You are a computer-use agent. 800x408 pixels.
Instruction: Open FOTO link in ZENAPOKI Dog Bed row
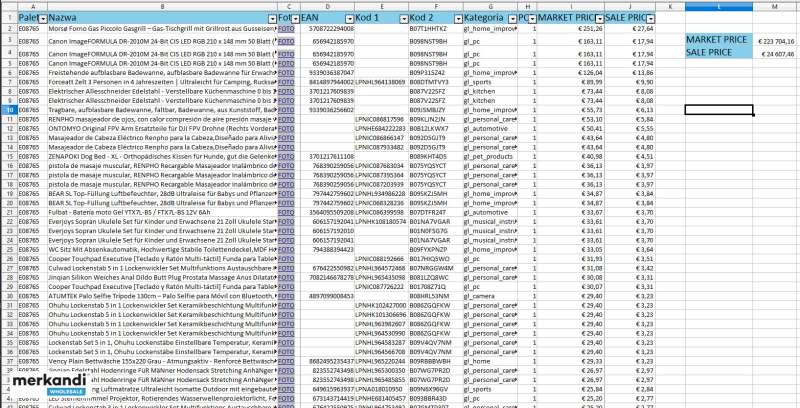(286, 157)
